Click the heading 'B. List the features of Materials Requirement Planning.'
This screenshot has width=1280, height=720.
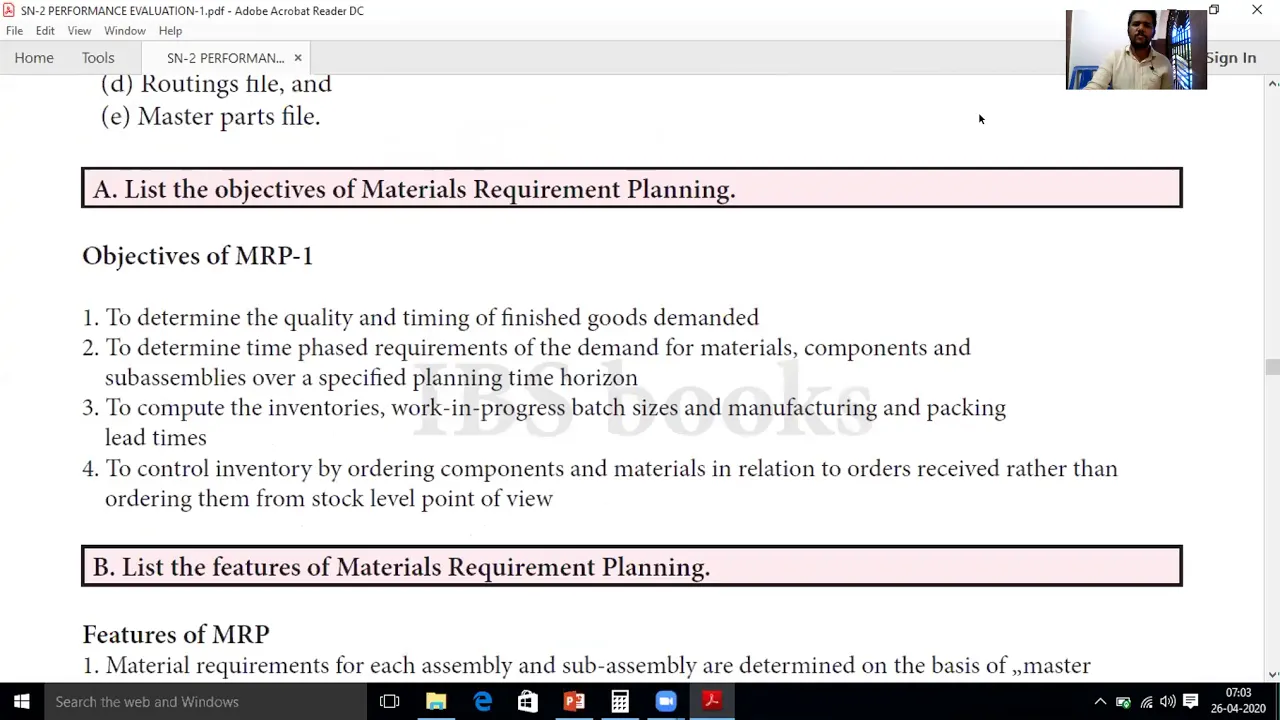coord(401,567)
